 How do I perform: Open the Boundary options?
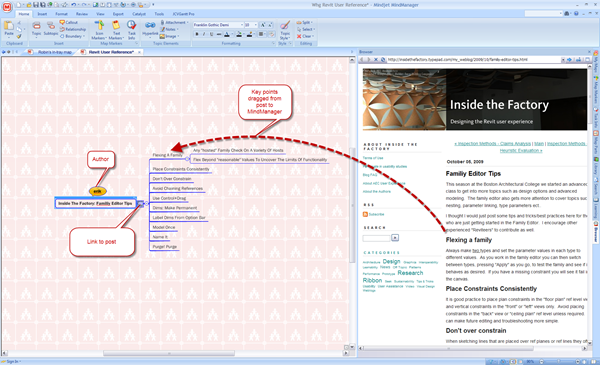pyautogui.click(x=72, y=36)
